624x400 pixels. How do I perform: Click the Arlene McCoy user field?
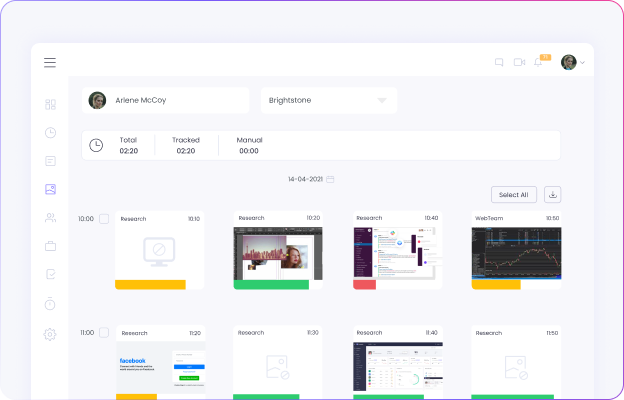point(166,100)
